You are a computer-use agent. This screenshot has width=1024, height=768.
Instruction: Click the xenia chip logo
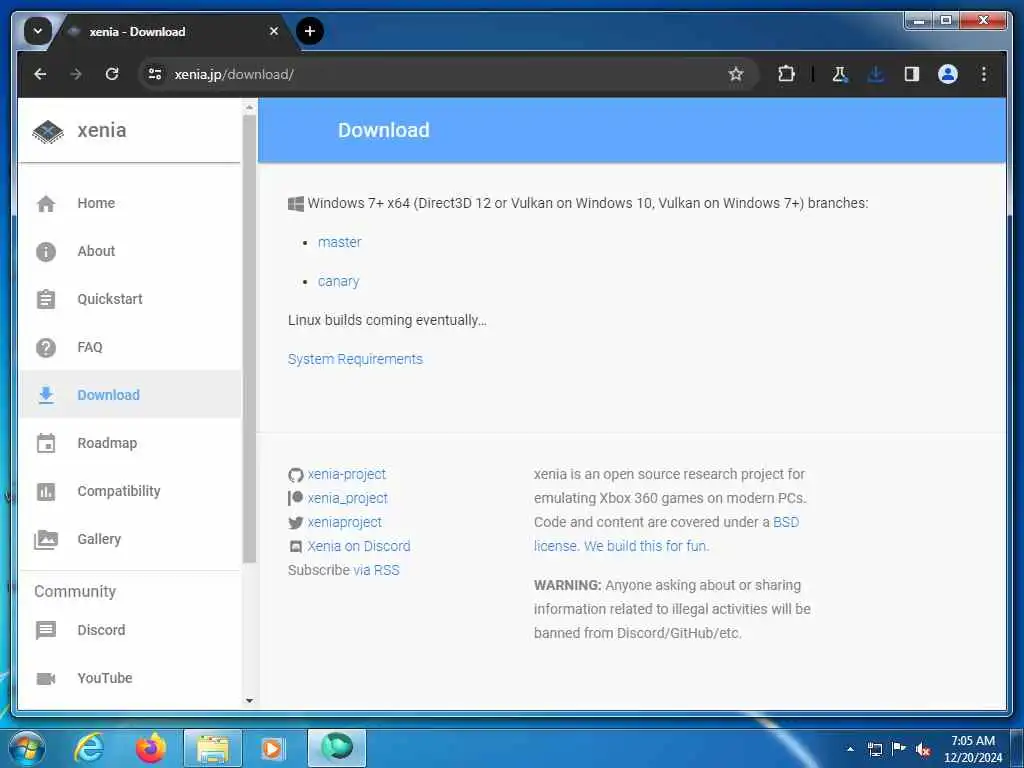pyautogui.click(x=48, y=131)
